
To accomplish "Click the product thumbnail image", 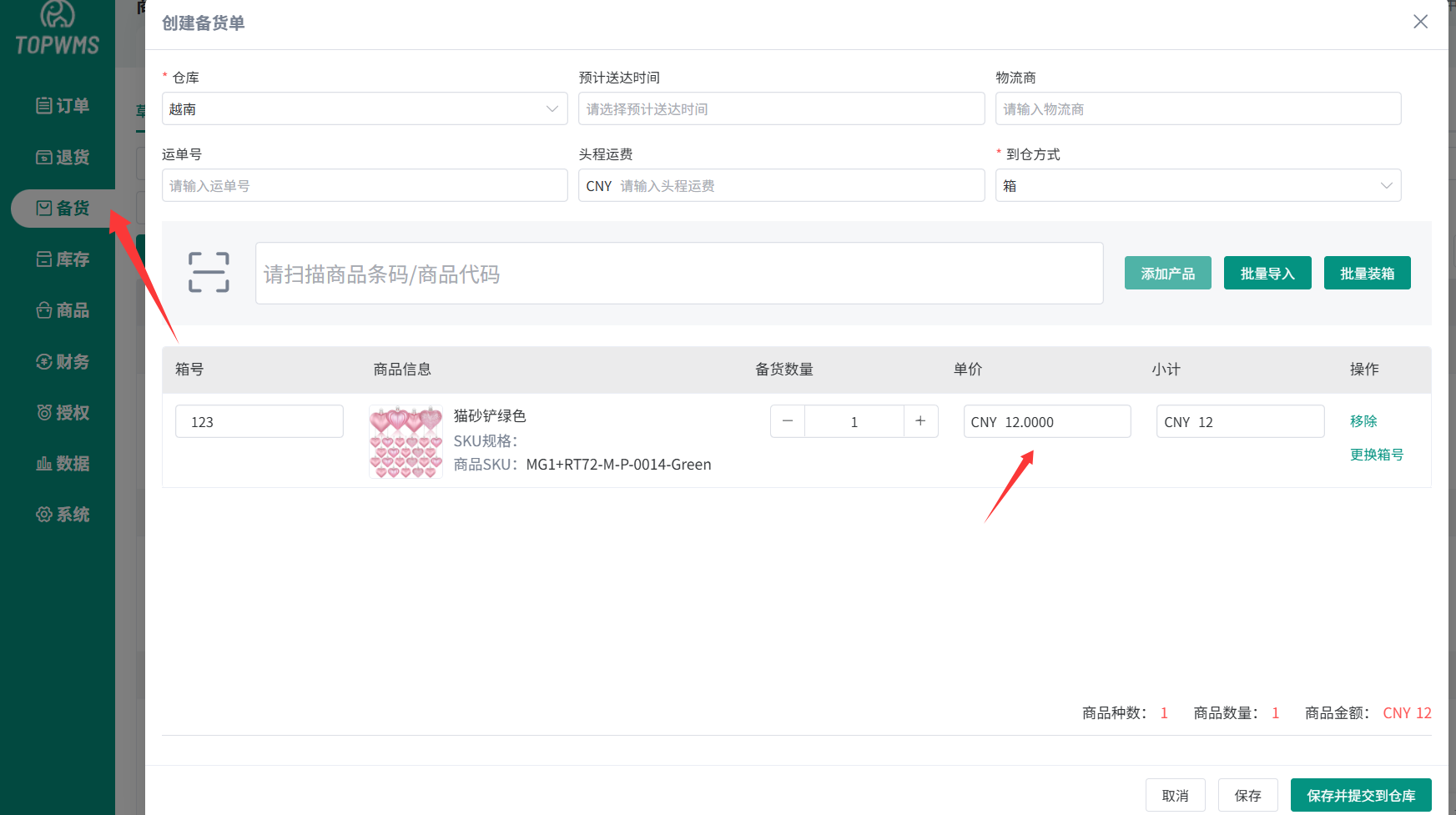I will coord(406,442).
